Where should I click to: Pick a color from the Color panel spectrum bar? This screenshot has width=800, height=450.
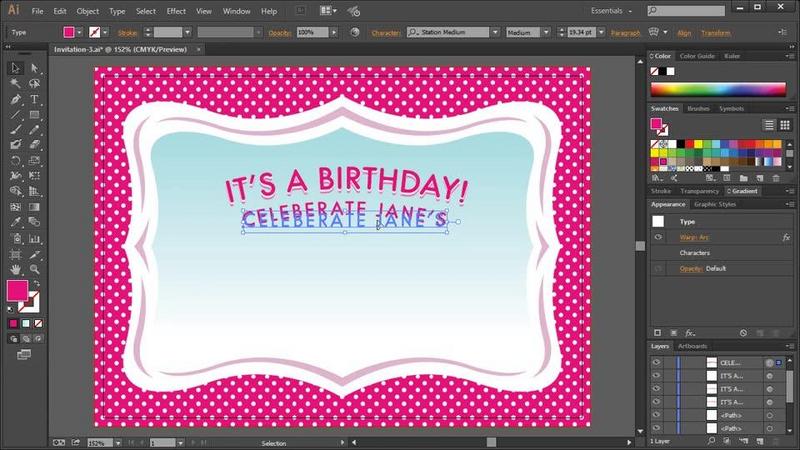coord(718,89)
